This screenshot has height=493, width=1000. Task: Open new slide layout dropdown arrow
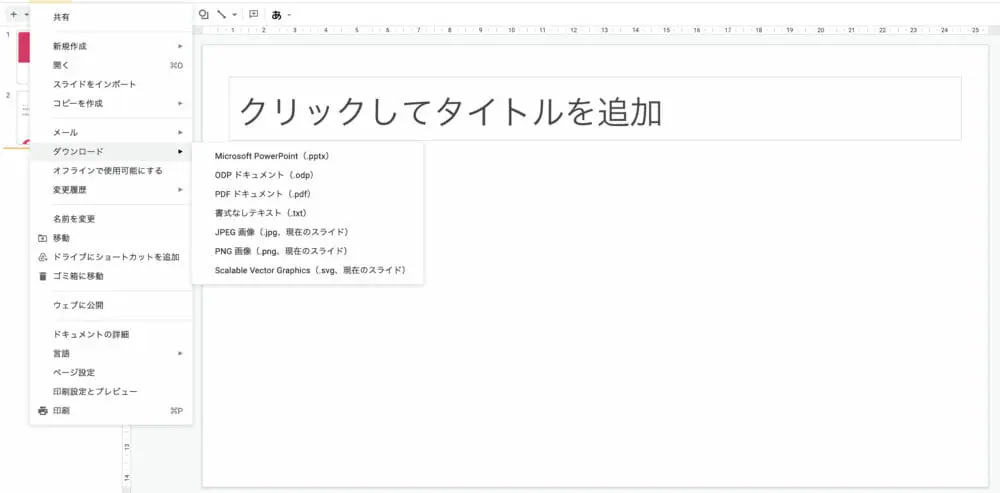click(x=26, y=15)
